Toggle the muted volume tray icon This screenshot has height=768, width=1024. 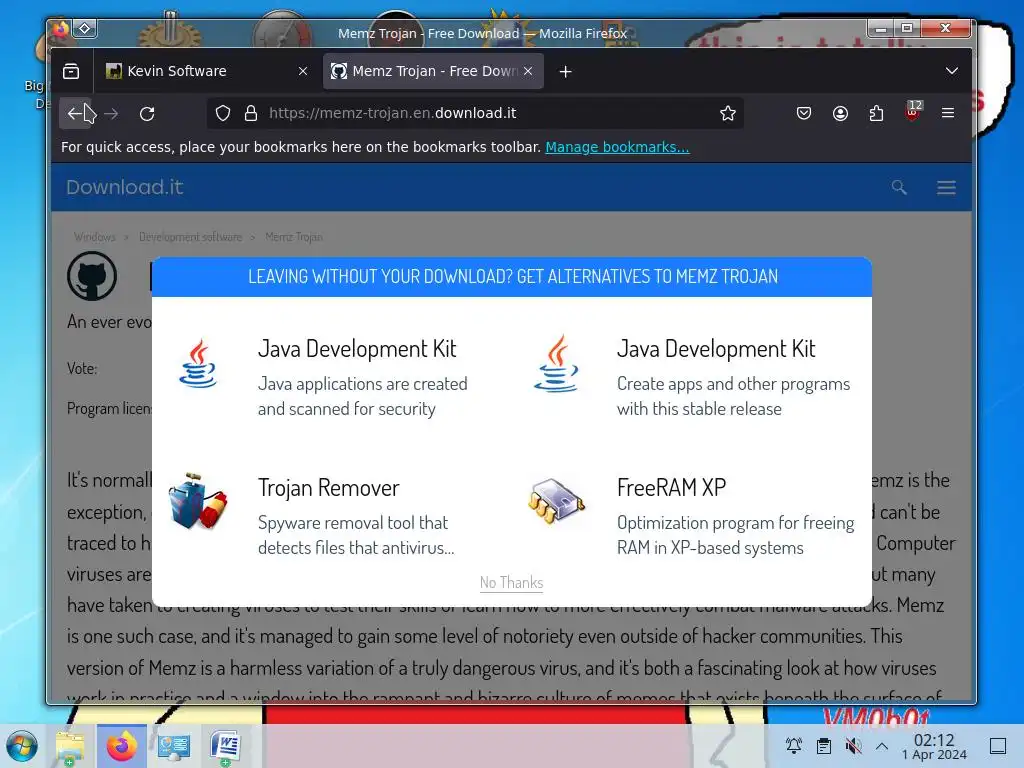853,746
